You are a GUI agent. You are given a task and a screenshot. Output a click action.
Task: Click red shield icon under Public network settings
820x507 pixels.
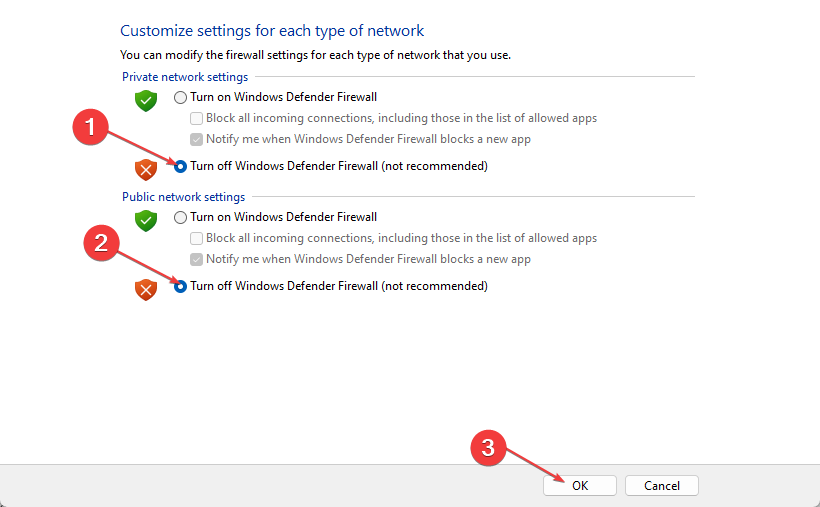click(146, 289)
